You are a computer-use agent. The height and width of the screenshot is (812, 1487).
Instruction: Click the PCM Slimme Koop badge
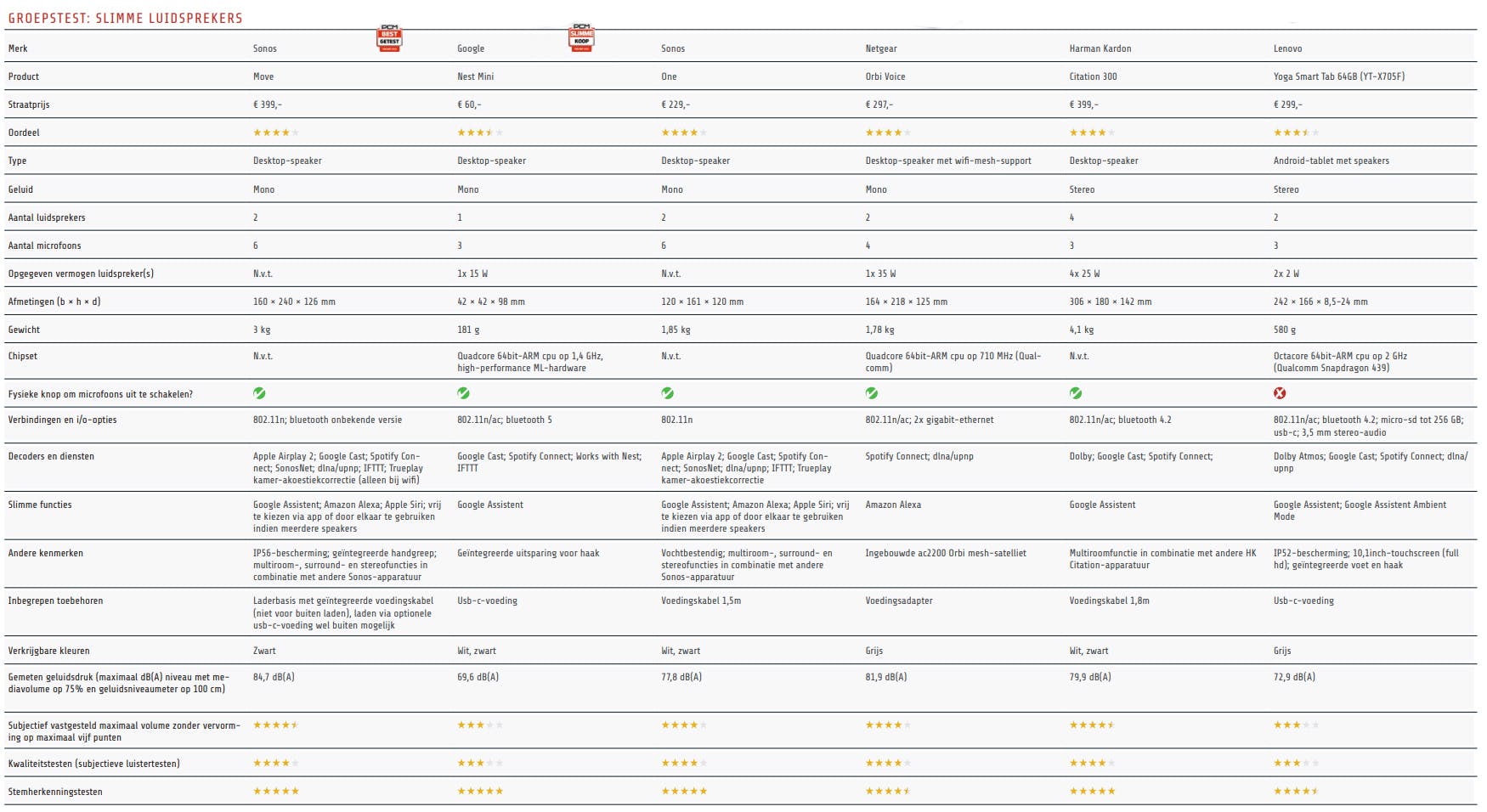[581, 37]
